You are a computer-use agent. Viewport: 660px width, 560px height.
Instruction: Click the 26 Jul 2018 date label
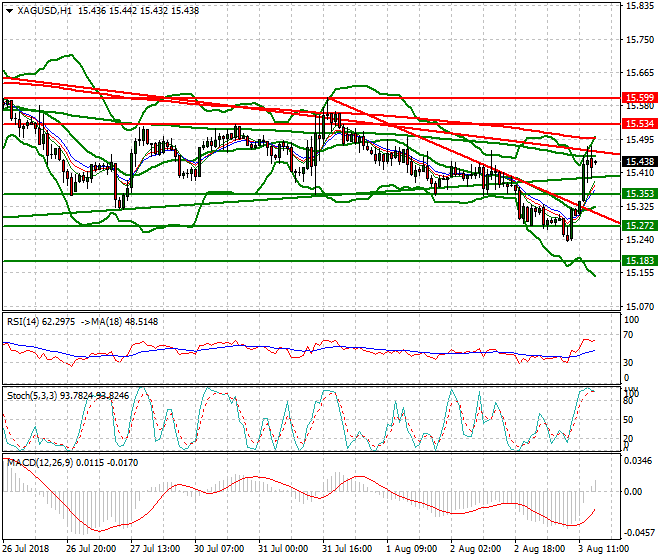[26, 549]
